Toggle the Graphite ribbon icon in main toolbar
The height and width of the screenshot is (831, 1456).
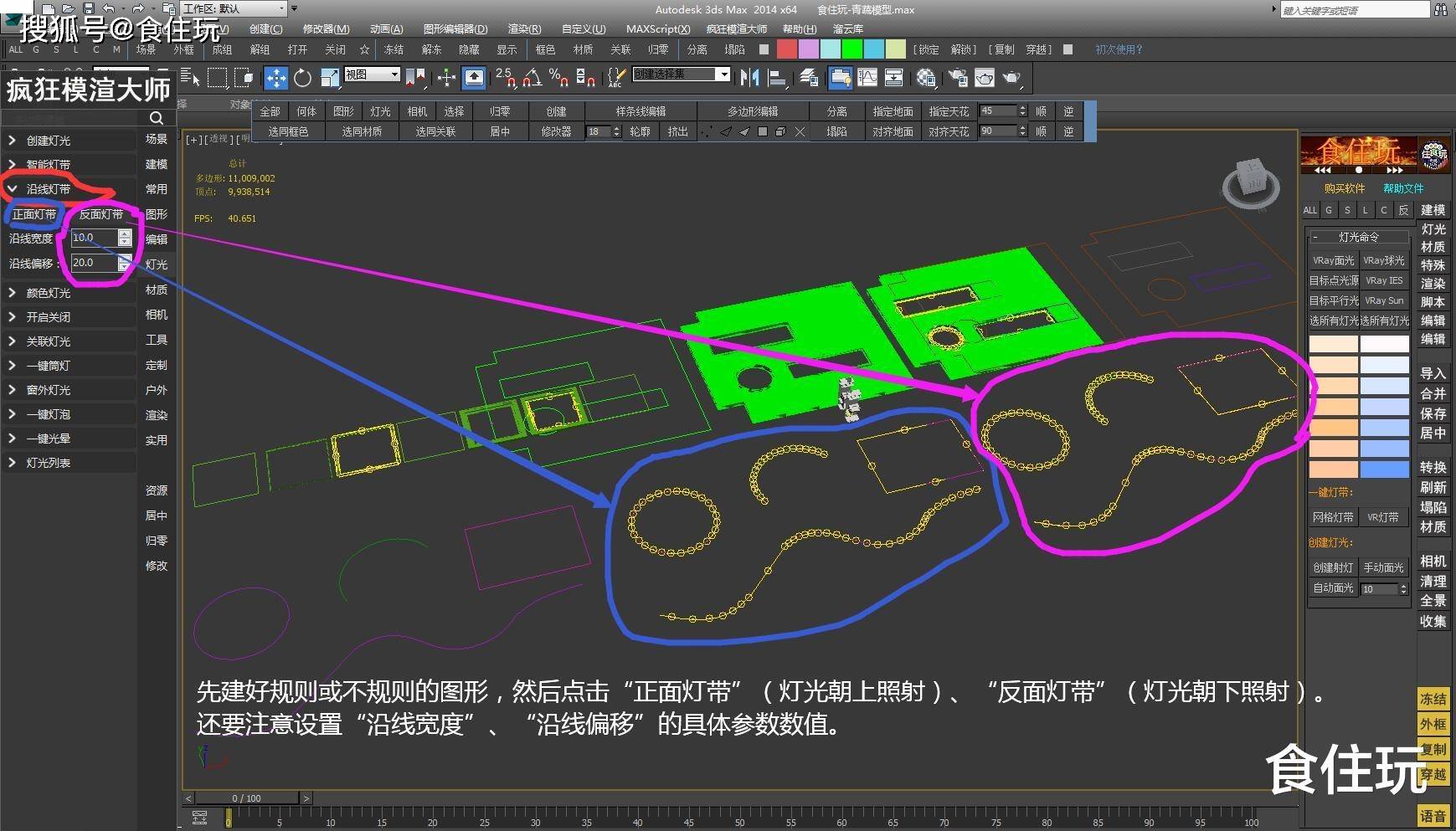(840, 78)
